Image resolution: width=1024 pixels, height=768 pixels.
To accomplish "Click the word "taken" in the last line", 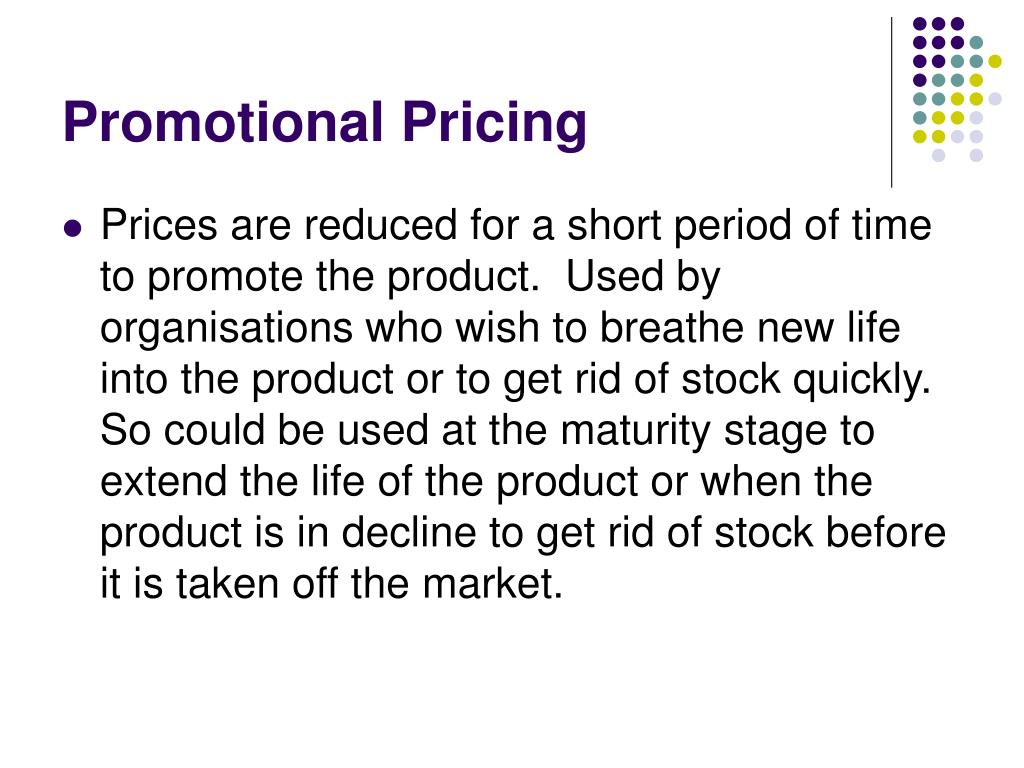I will (x=227, y=583).
